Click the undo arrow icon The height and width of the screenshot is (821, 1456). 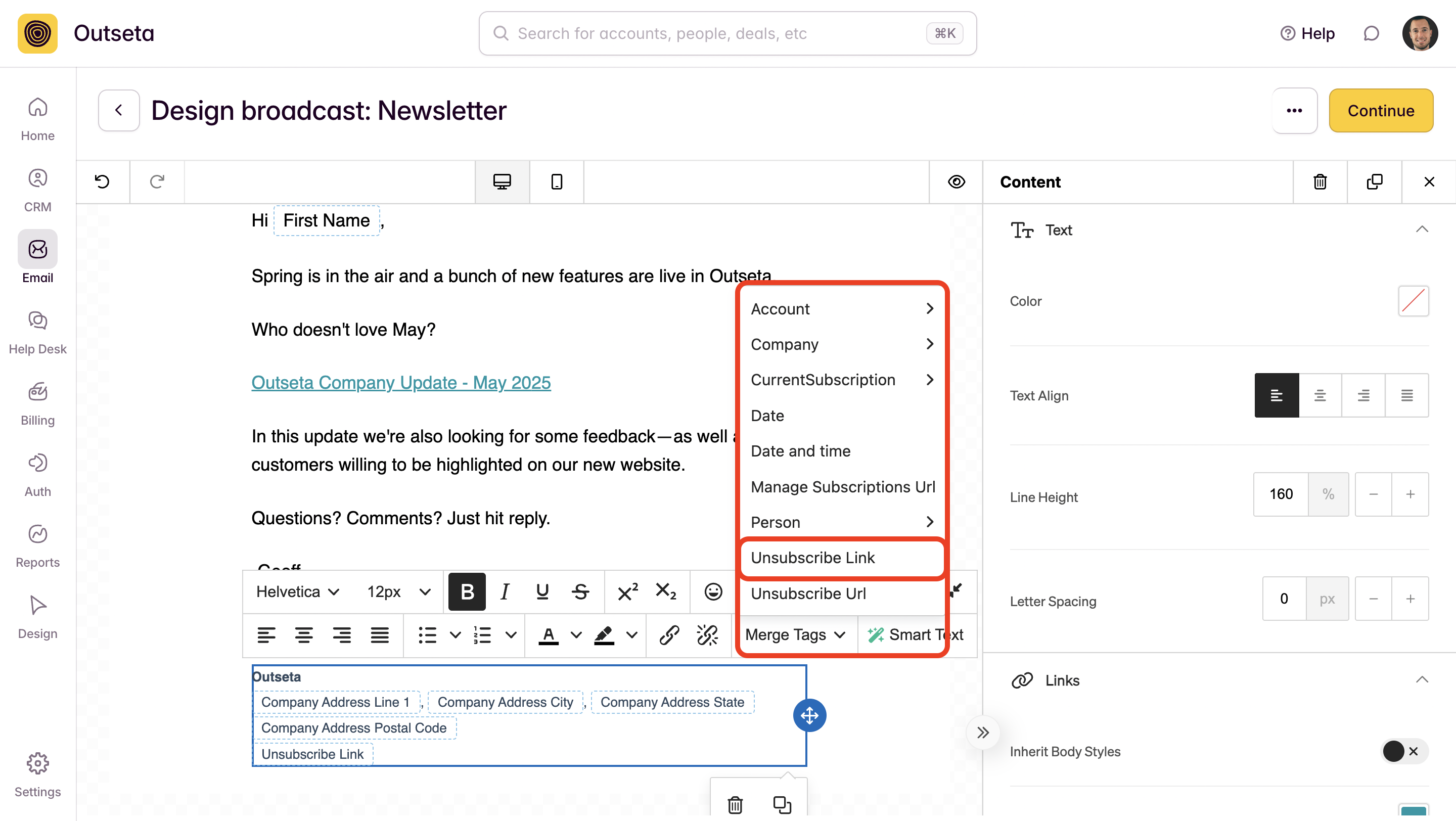point(102,181)
